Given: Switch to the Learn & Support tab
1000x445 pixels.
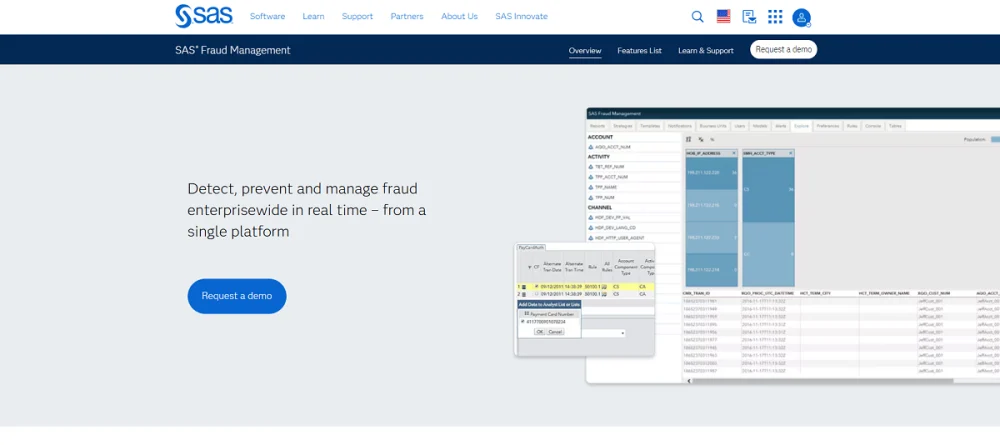Looking at the screenshot, I should pos(705,50).
